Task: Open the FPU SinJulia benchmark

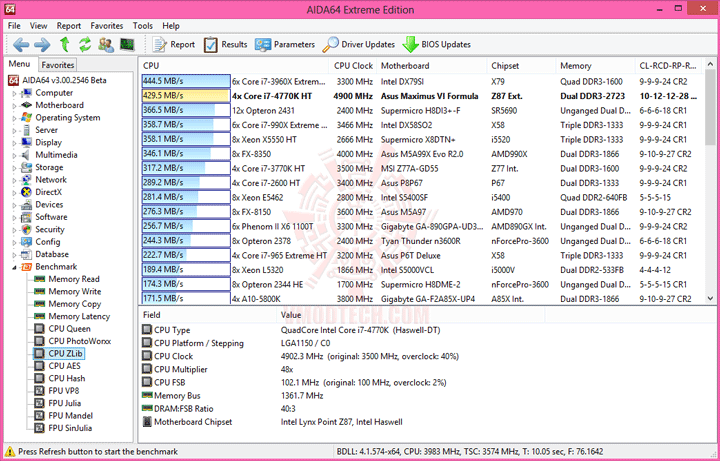Action: click(70, 427)
